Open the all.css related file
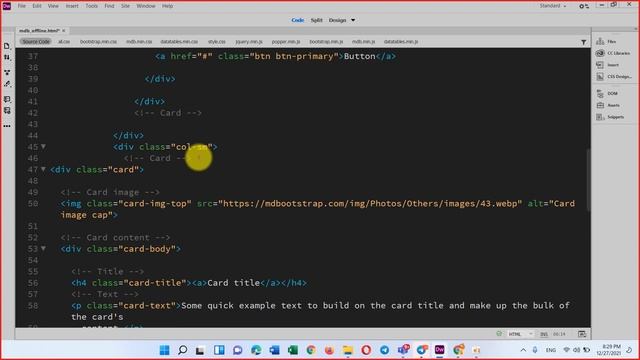640x360 pixels. pos(64,42)
